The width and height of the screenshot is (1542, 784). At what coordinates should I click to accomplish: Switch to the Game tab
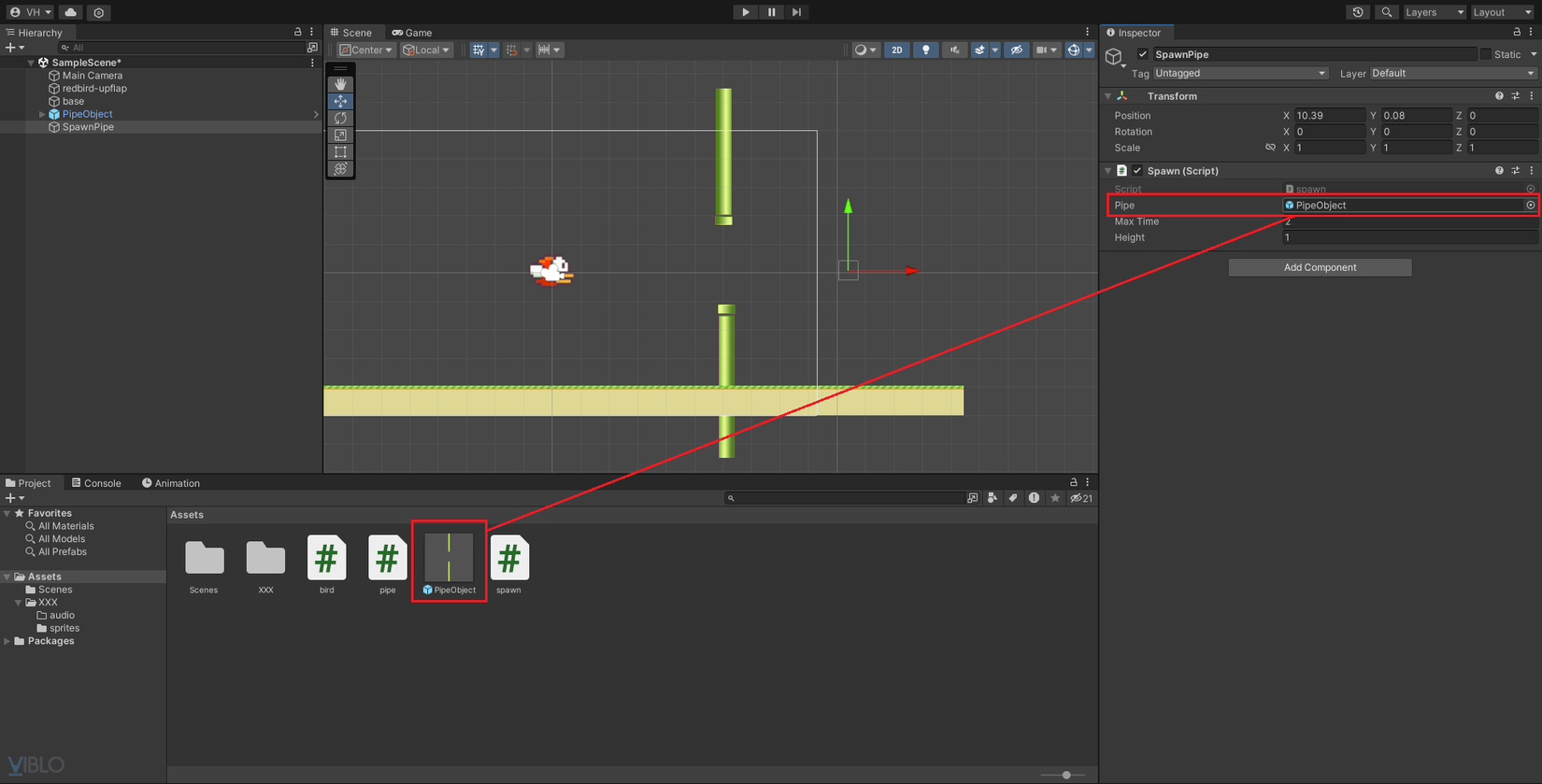point(412,33)
